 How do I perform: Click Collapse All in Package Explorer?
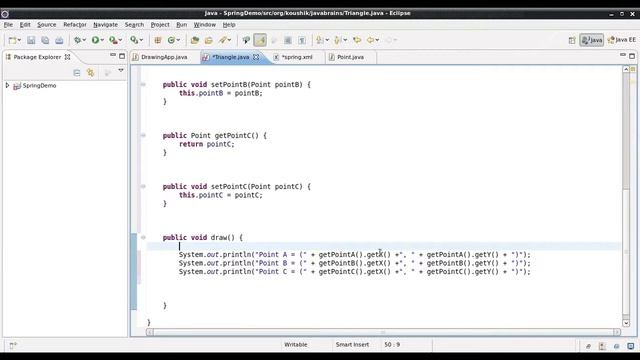[77, 73]
